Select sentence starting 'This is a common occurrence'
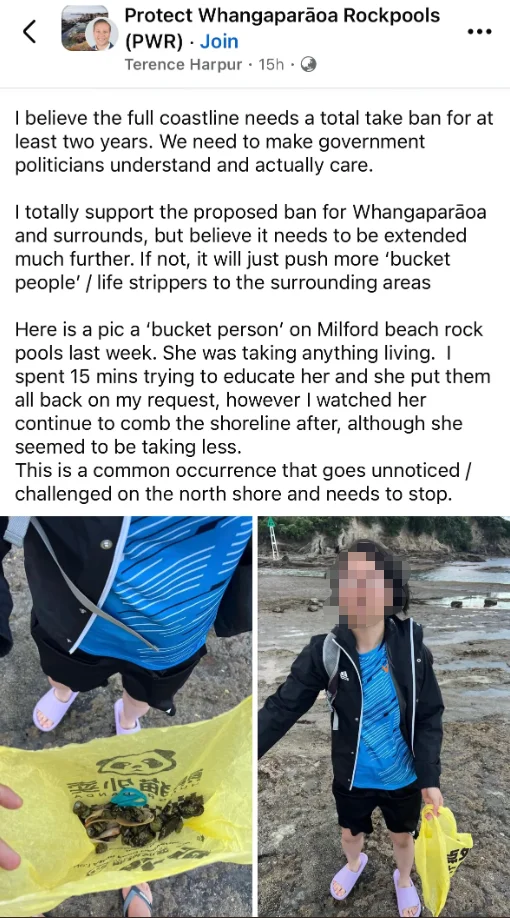This screenshot has width=510, height=918. pyautogui.click(x=243, y=482)
